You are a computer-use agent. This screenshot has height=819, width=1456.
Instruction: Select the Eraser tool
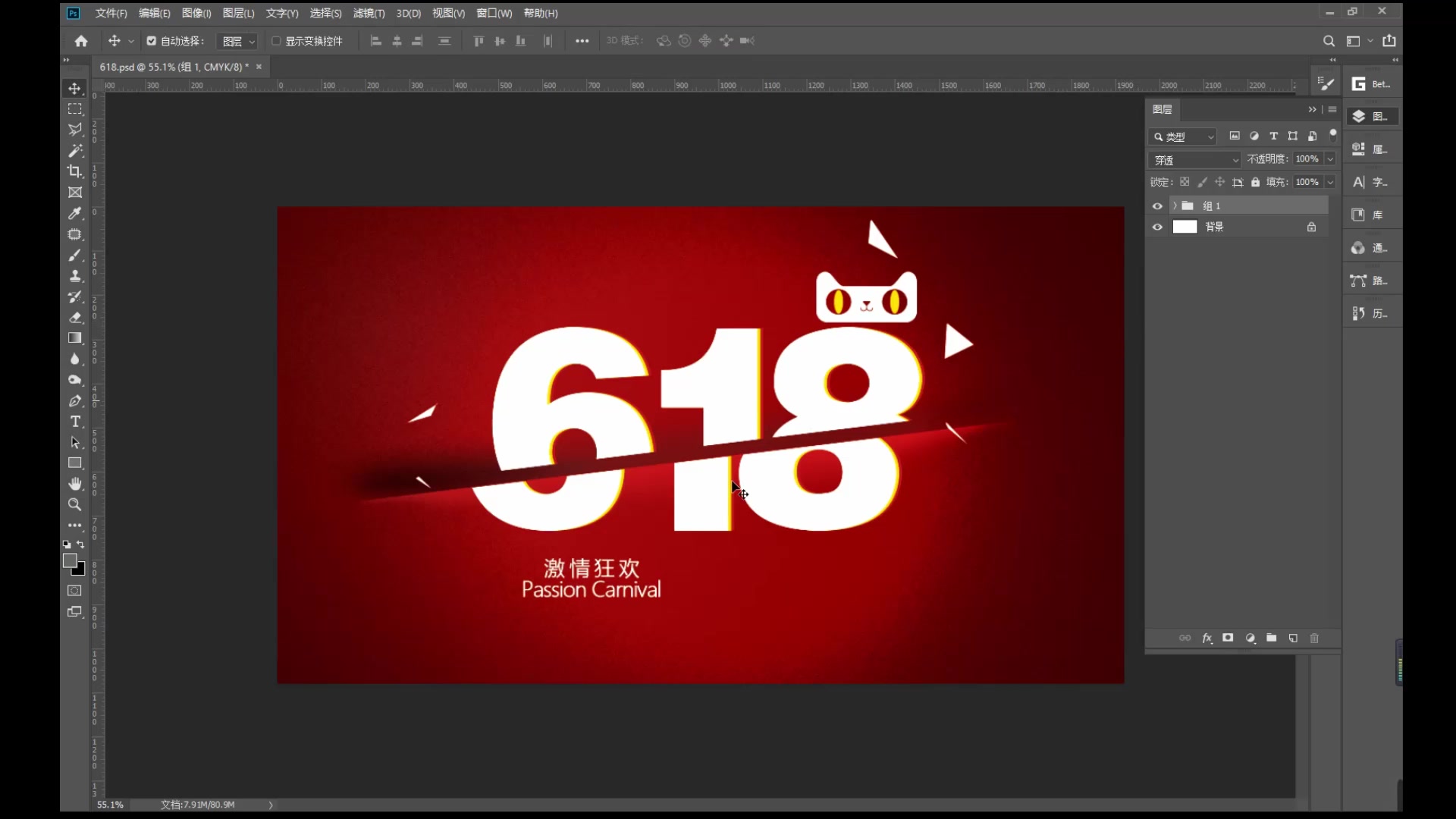[x=74, y=318]
